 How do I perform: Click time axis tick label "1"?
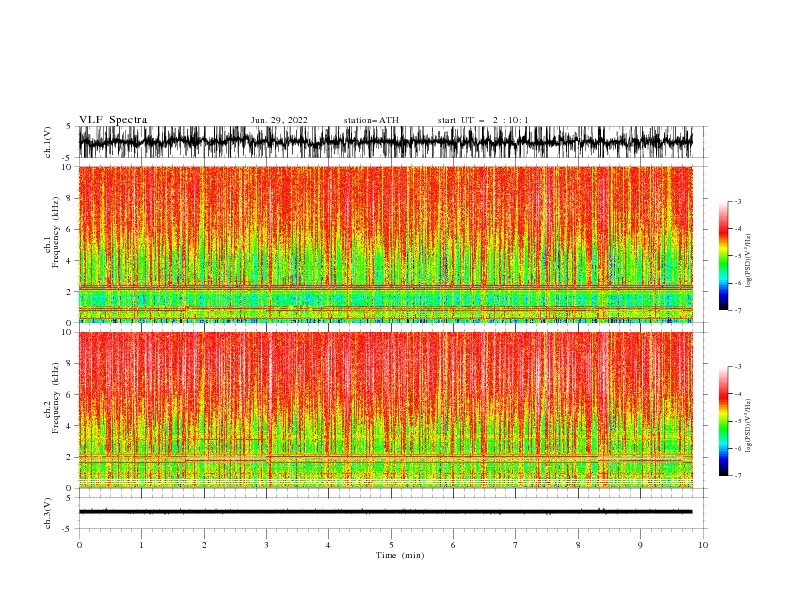[x=141, y=545]
